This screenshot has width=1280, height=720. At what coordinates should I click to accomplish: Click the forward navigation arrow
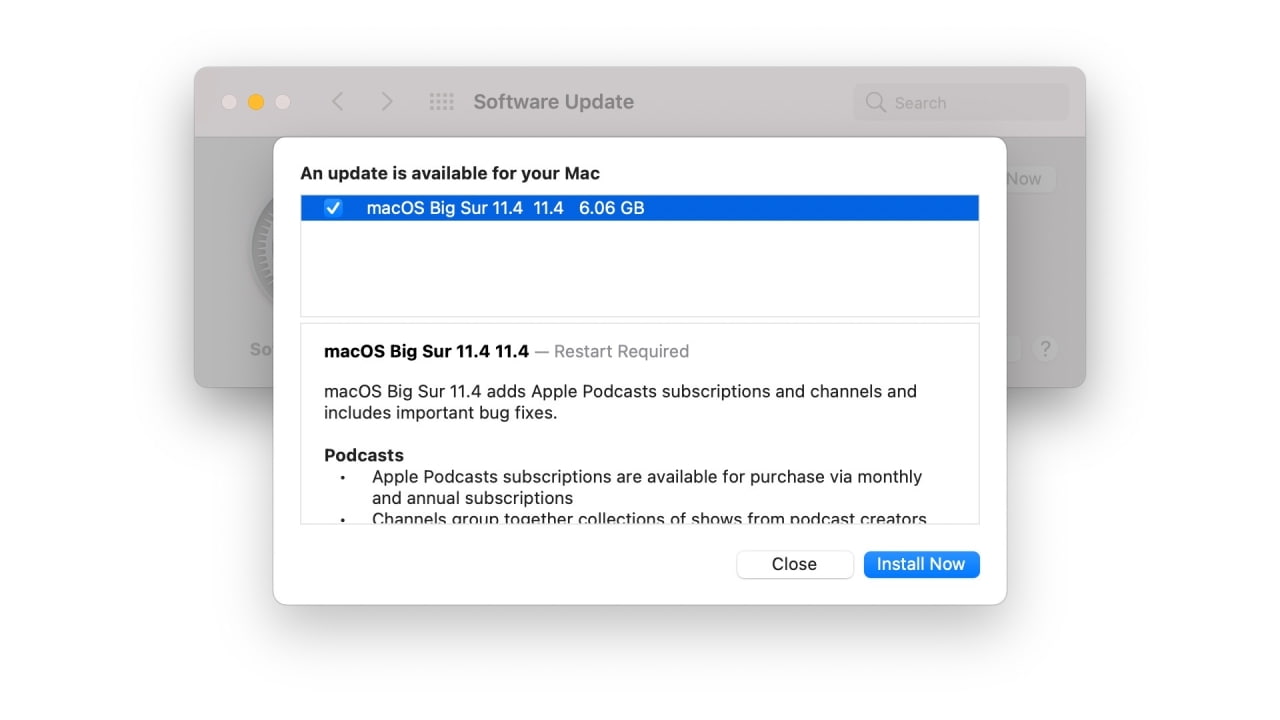pos(387,101)
